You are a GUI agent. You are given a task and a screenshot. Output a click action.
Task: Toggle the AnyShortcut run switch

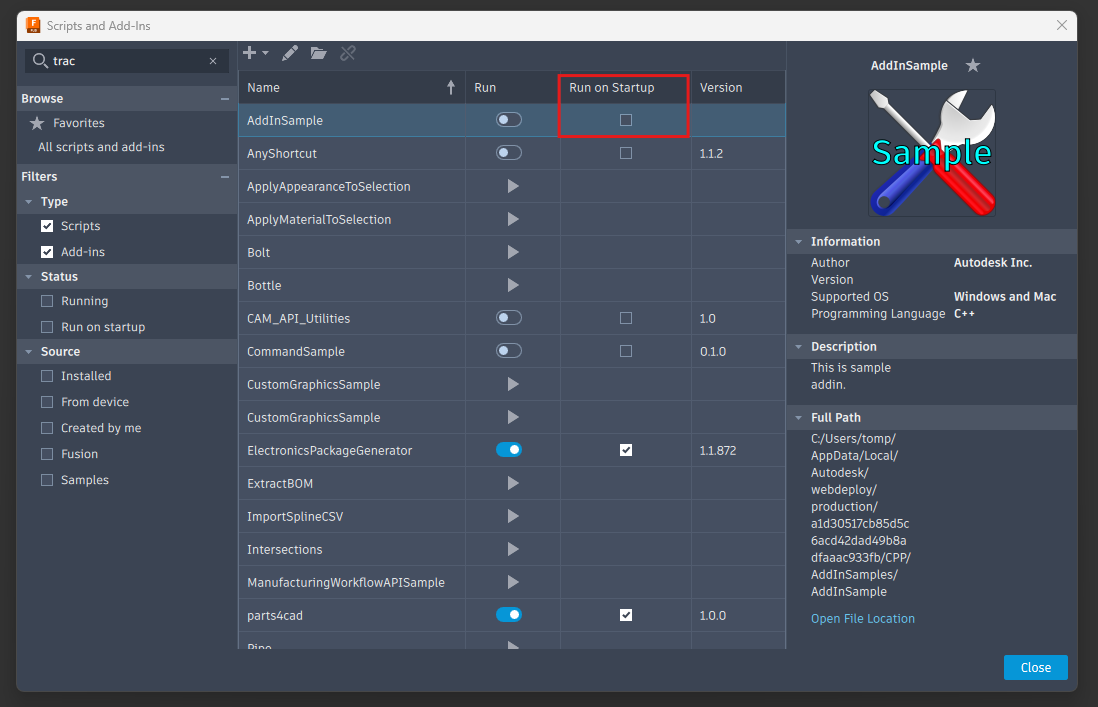[x=509, y=153]
